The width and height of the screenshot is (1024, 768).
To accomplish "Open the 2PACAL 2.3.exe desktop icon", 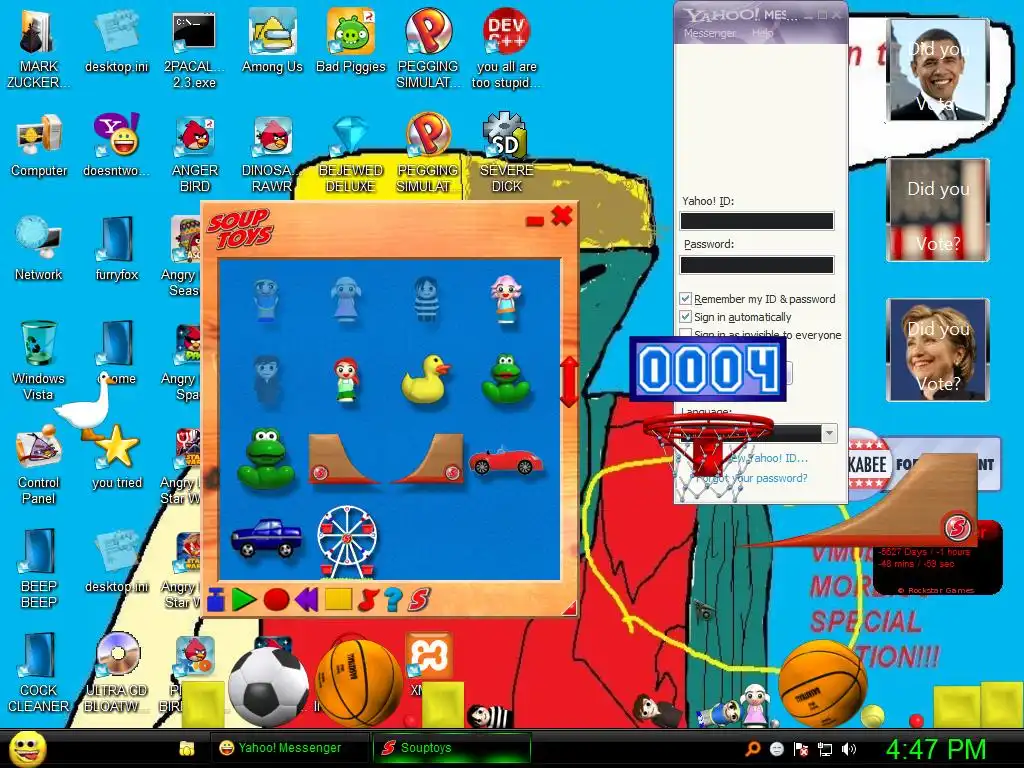I will pos(195,51).
